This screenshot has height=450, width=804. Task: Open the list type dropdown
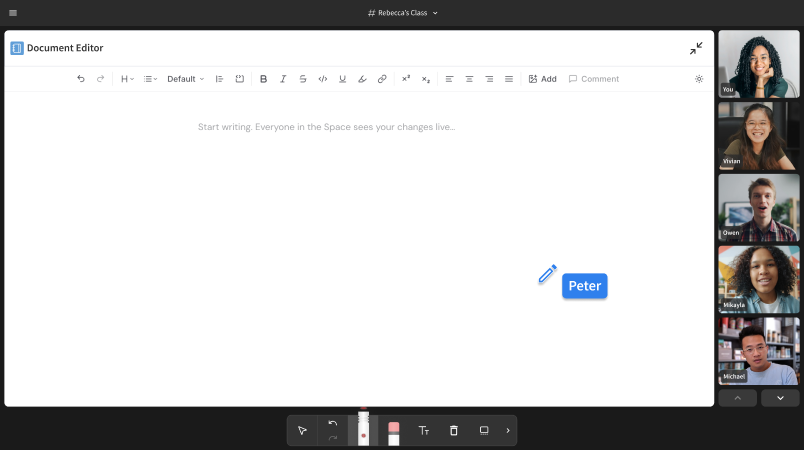tap(150, 79)
